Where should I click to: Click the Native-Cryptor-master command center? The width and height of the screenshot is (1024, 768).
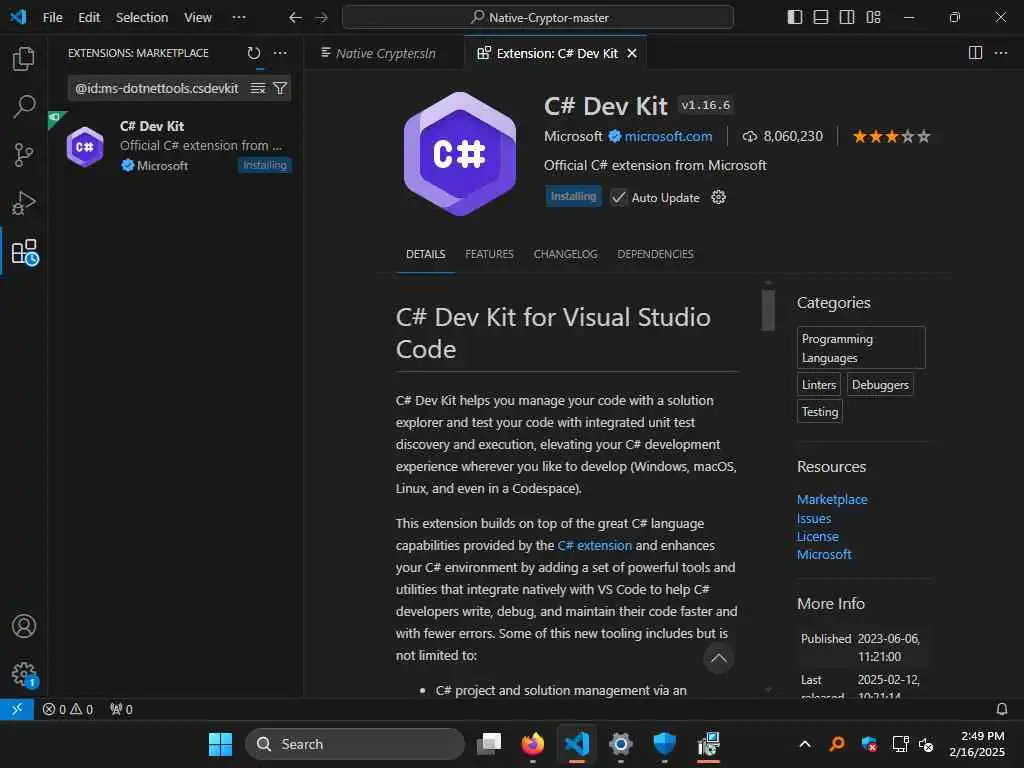tap(537, 18)
